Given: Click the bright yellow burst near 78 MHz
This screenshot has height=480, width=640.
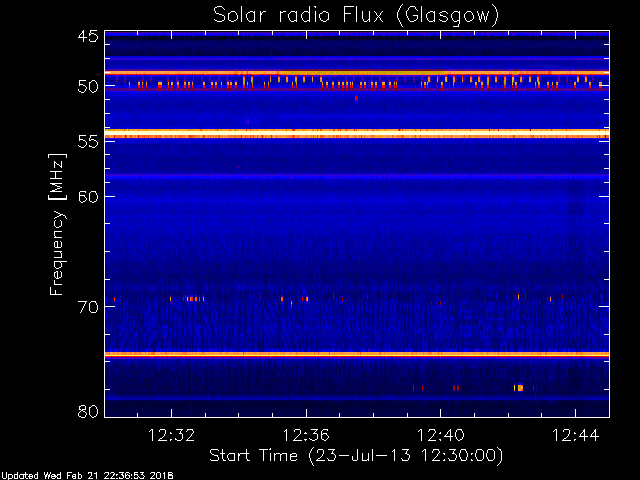Looking at the screenshot, I should 518,387.
